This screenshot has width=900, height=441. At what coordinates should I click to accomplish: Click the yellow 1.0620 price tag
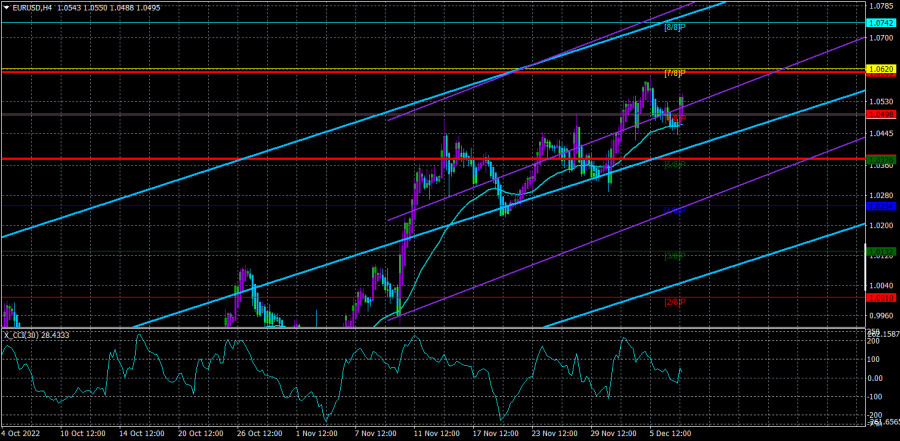880,70
